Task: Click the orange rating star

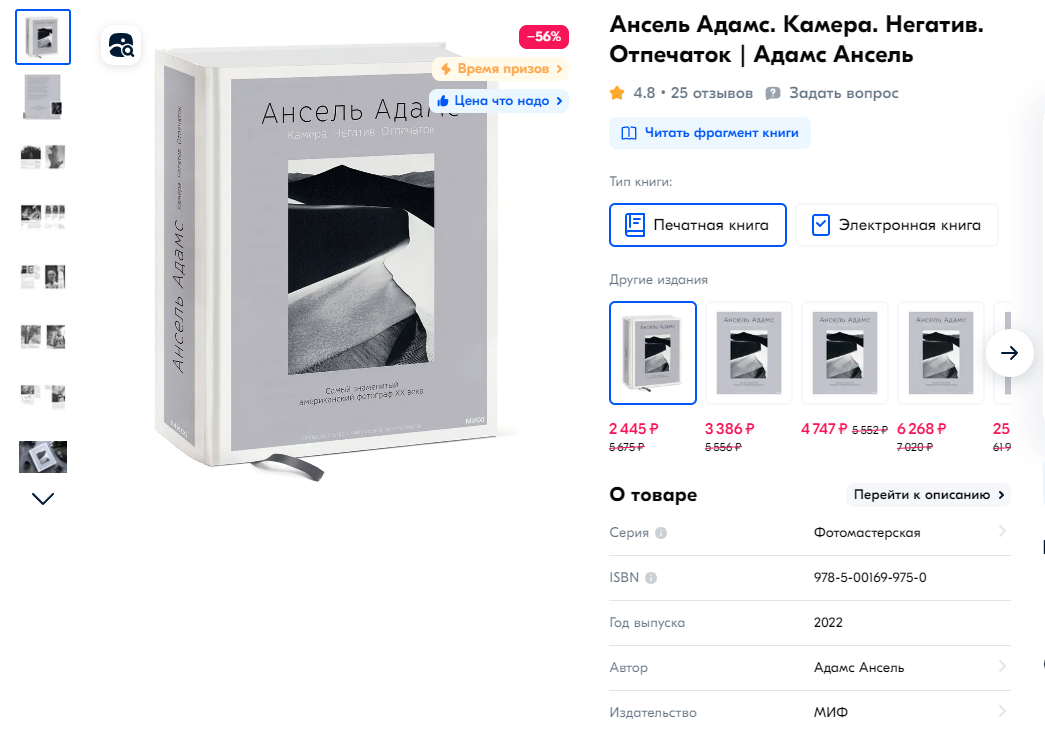Action: pos(617,93)
